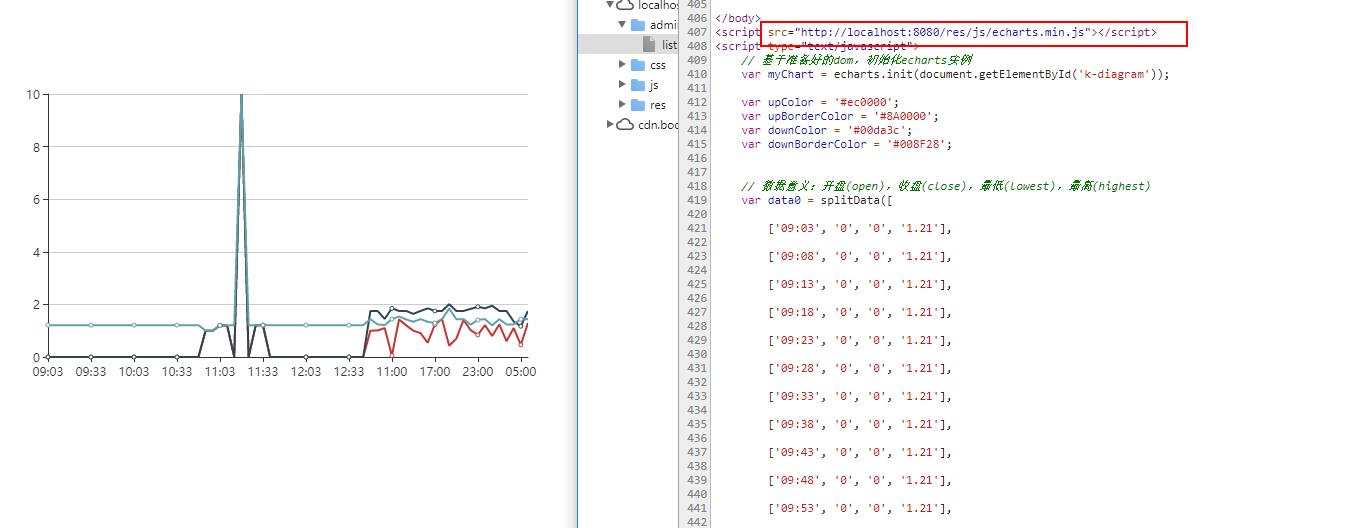Viewport: 1347px width, 528px height.
Task: Click 'var data0 = splitData([' line
Action: (x=817, y=200)
